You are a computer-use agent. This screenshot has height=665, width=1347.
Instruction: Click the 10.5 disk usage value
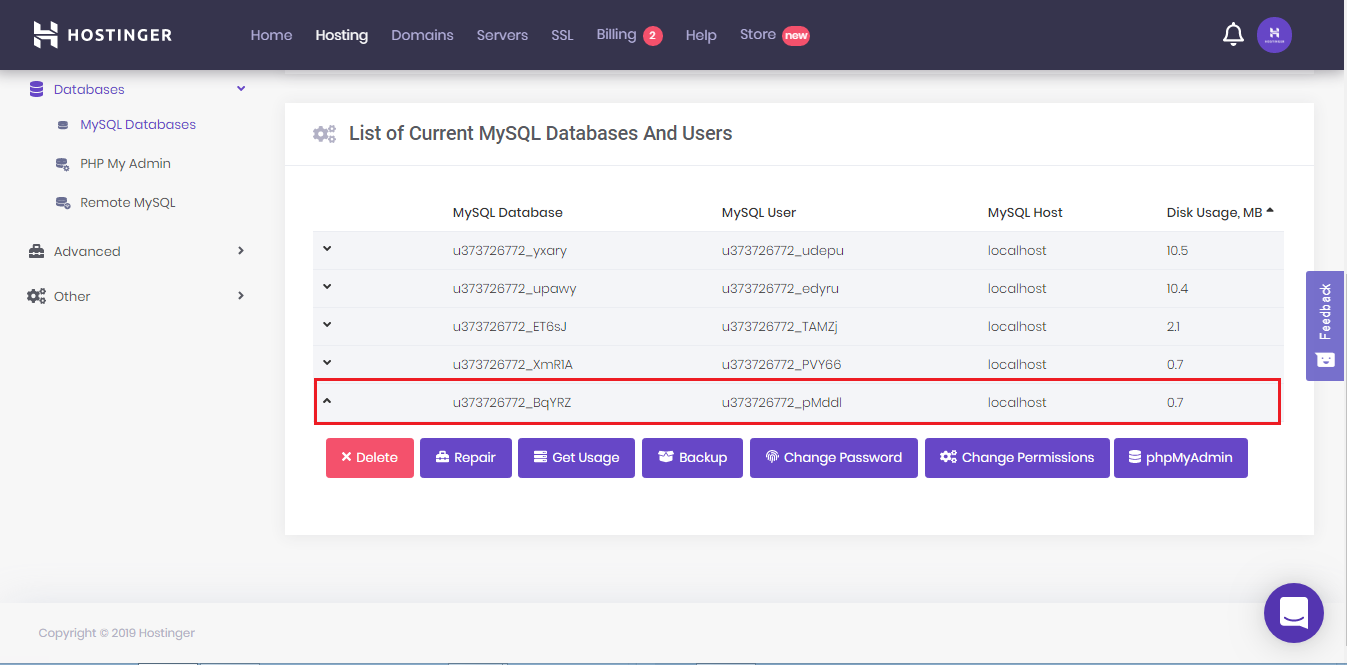1177,251
